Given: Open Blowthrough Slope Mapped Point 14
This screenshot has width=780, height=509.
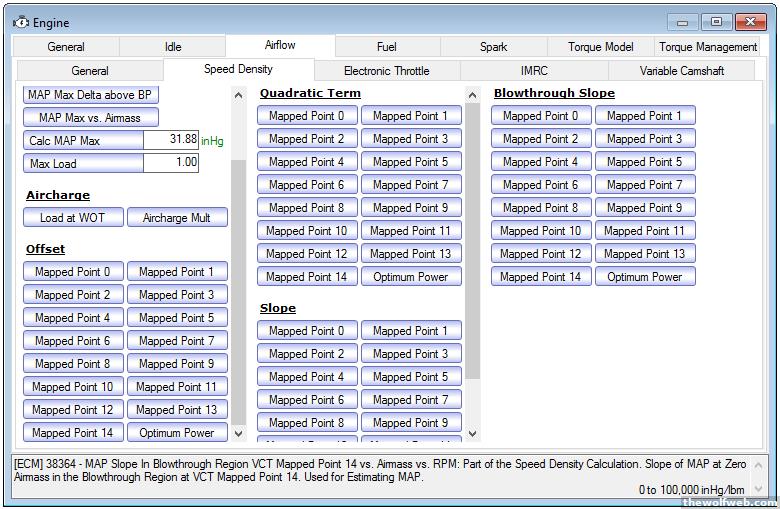Looking at the screenshot, I should coord(541,277).
